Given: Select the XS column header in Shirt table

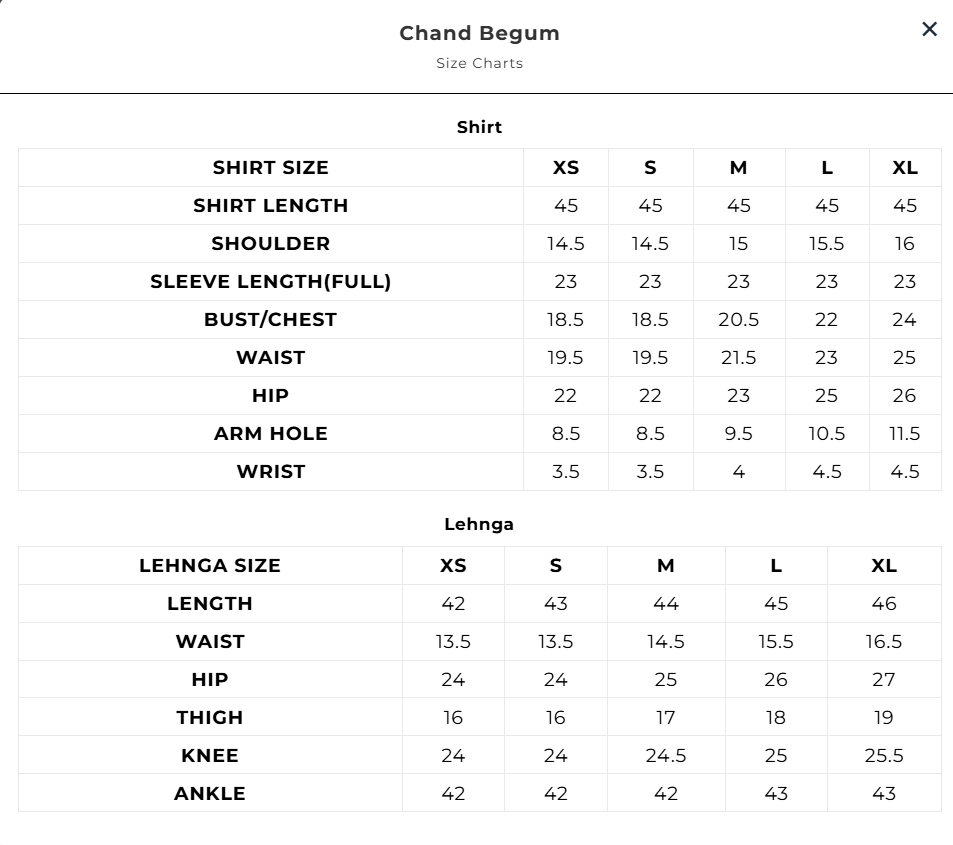Looking at the screenshot, I should pyautogui.click(x=565, y=168).
